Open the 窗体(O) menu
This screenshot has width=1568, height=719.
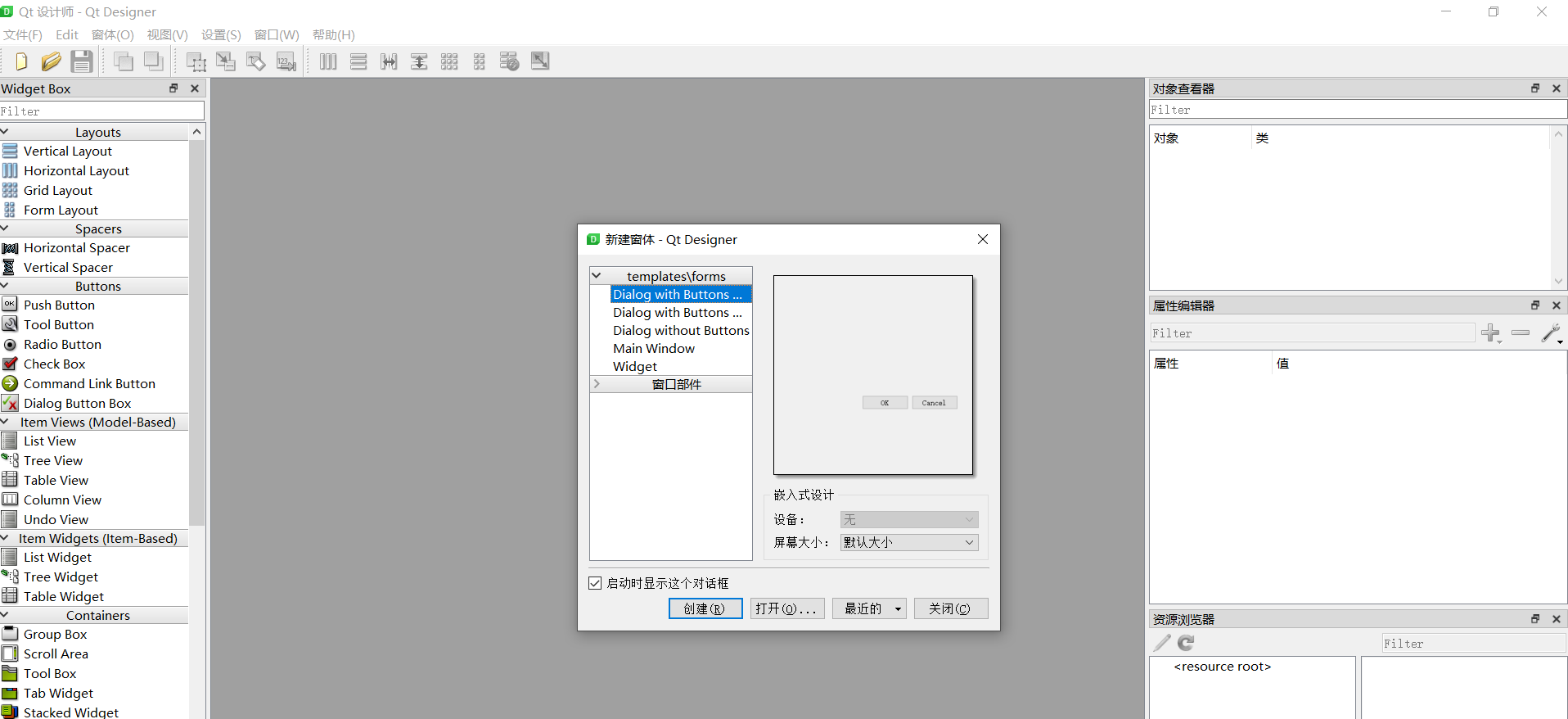113,34
